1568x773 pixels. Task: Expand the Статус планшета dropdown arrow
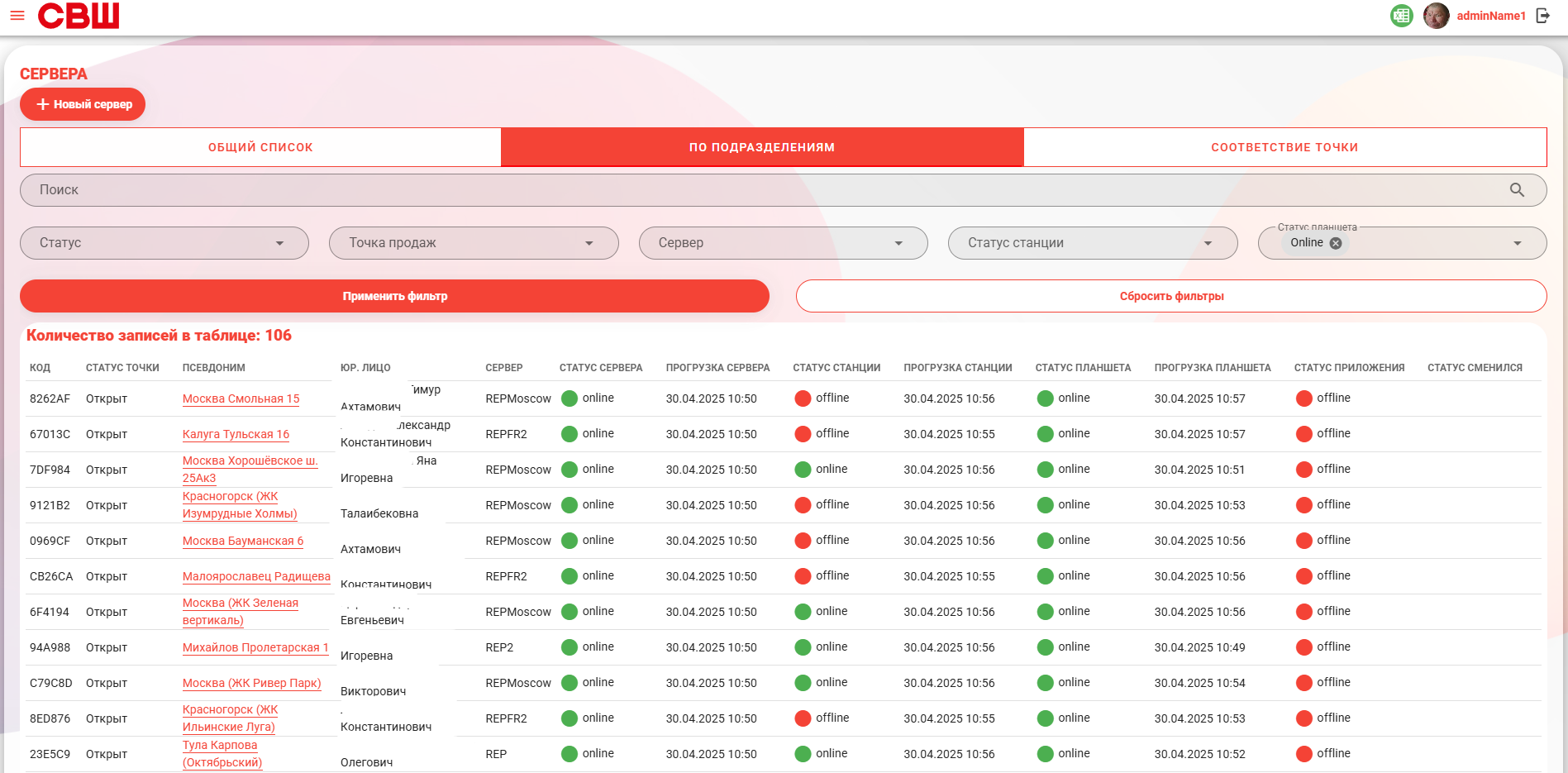1518,243
